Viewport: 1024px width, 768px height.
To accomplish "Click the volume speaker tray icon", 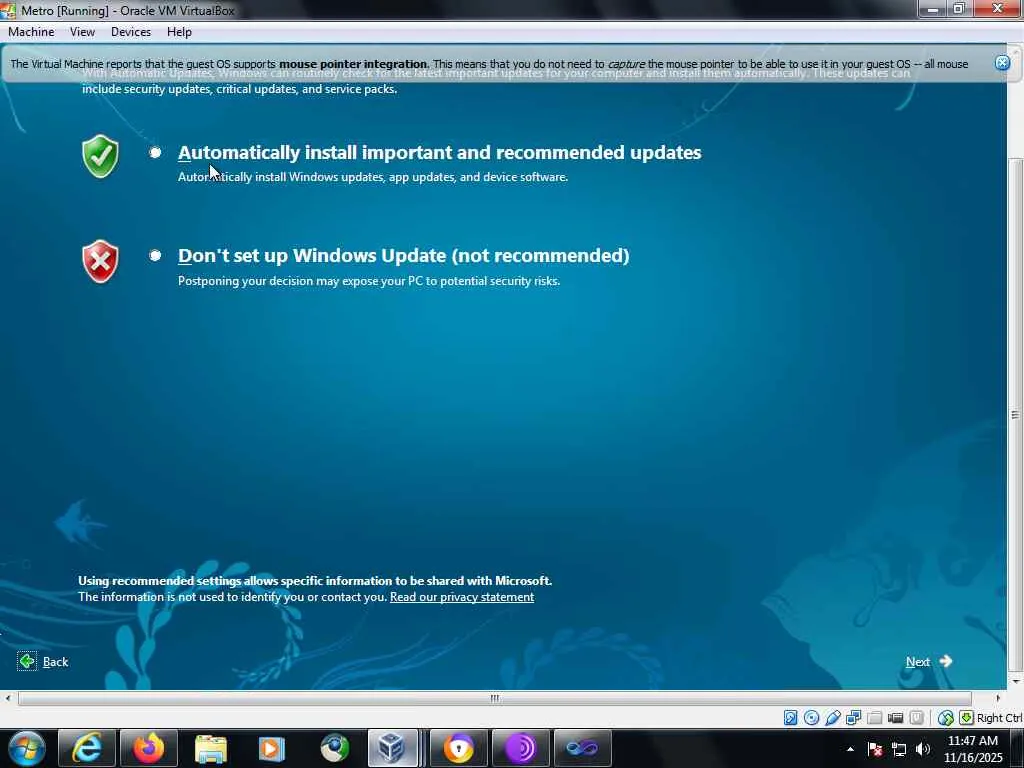I will (923, 749).
